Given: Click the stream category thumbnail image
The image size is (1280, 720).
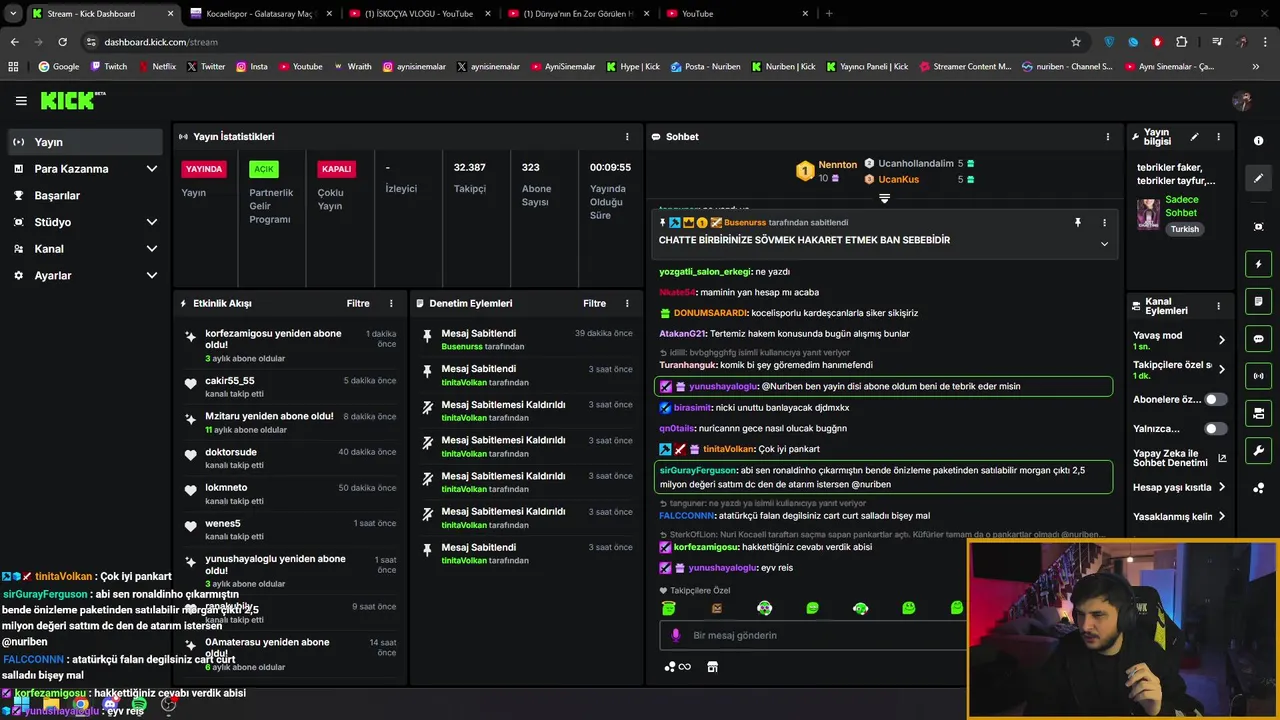Looking at the screenshot, I should pyautogui.click(x=1148, y=214).
